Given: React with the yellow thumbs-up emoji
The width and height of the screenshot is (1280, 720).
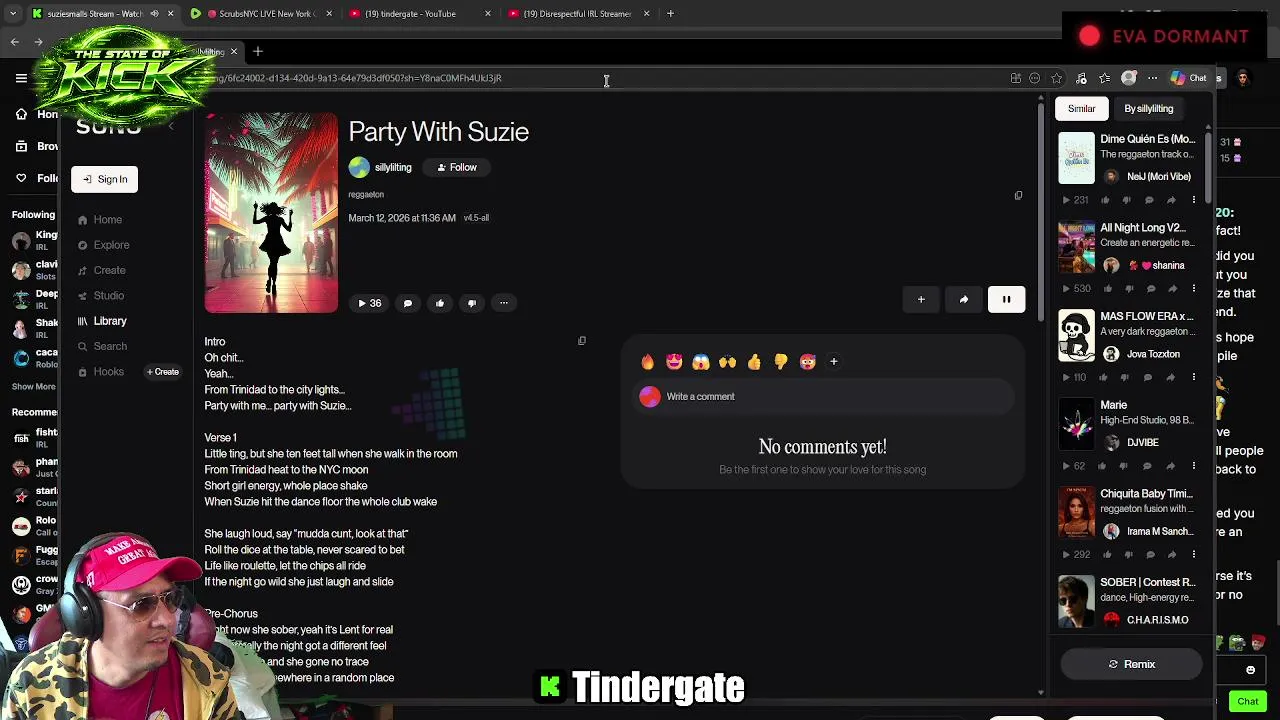Looking at the screenshot, I should (x=754, y=362).
